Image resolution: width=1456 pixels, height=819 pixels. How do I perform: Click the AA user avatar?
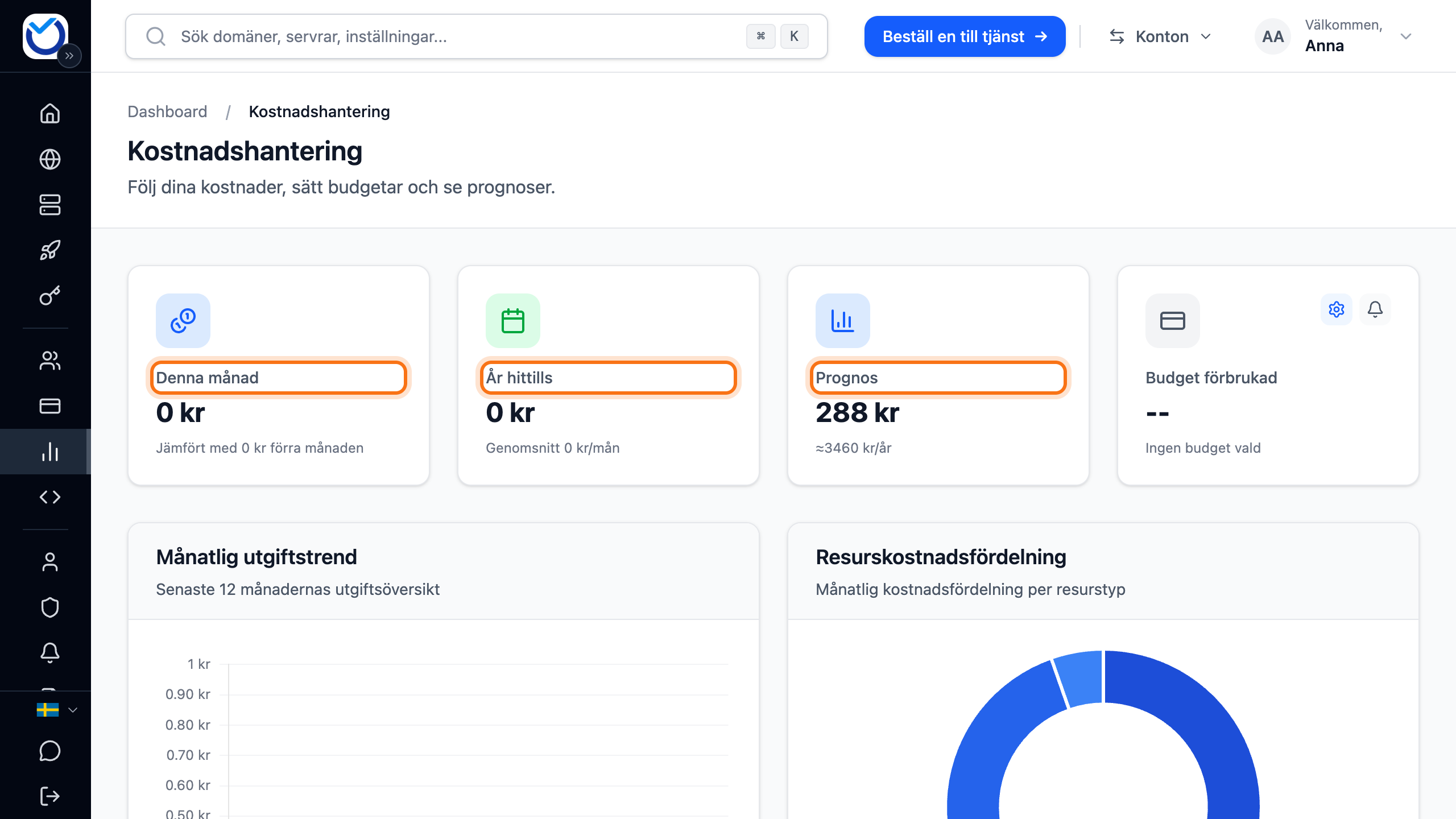(x=1273, y=36)
